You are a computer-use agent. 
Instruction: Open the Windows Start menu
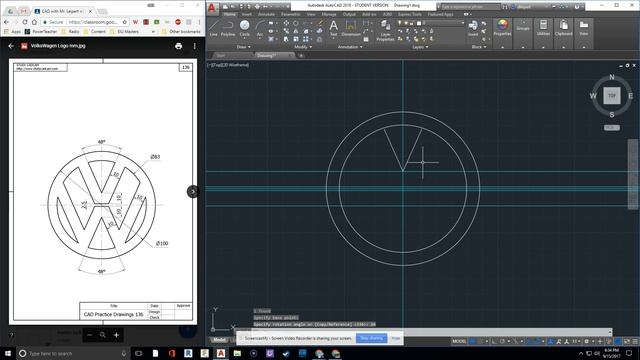click(8, 353)
